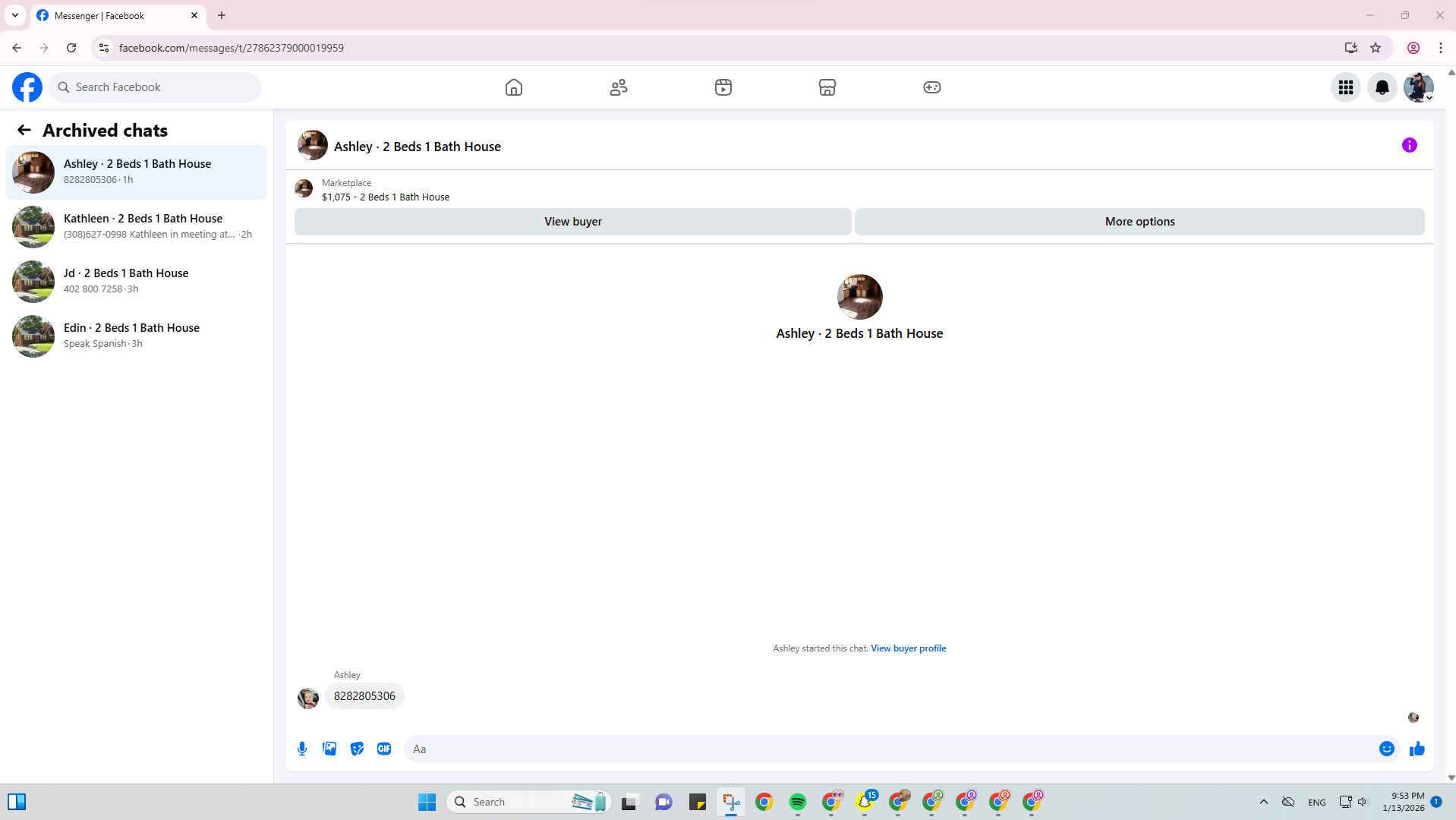
Task: Open a new browser tab
Action: tap(222, 15)
